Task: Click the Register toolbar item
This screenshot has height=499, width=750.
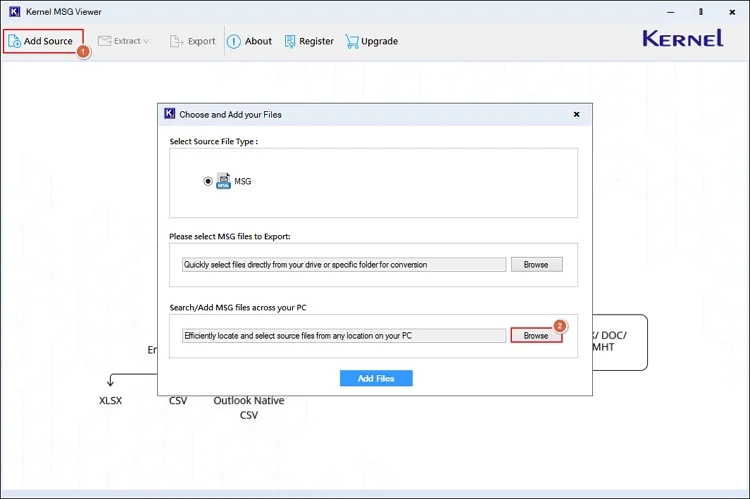Action: (309, 41)
